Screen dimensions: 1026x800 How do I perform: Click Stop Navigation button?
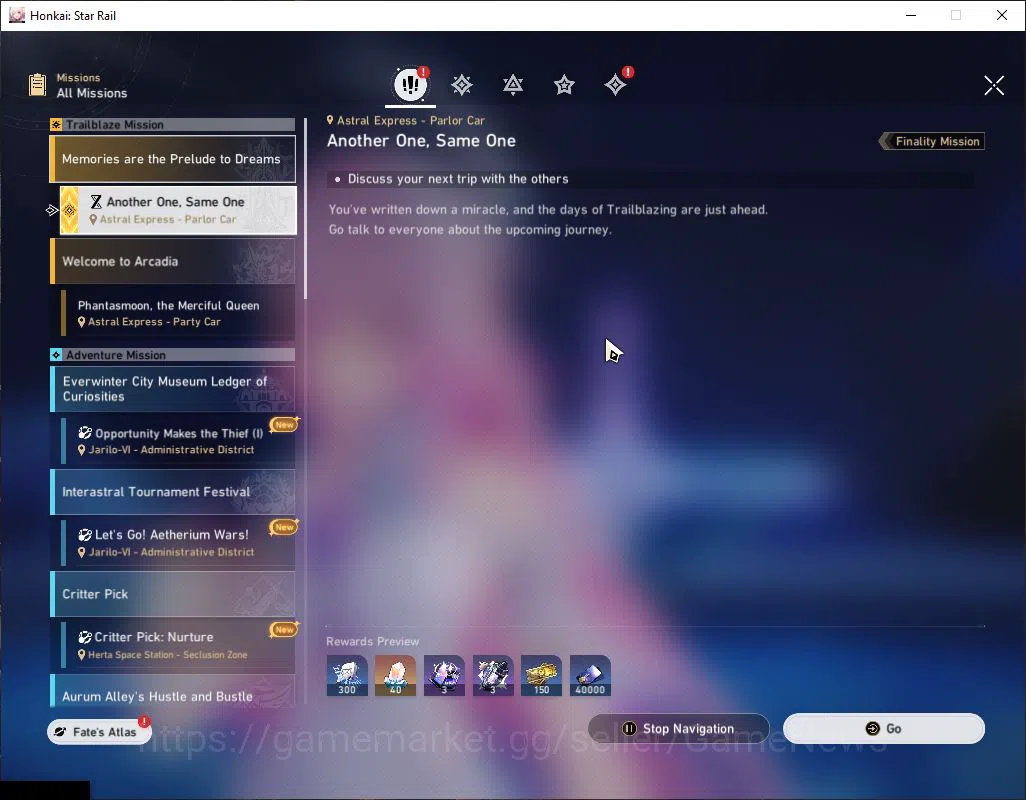[x=679, y=728]
